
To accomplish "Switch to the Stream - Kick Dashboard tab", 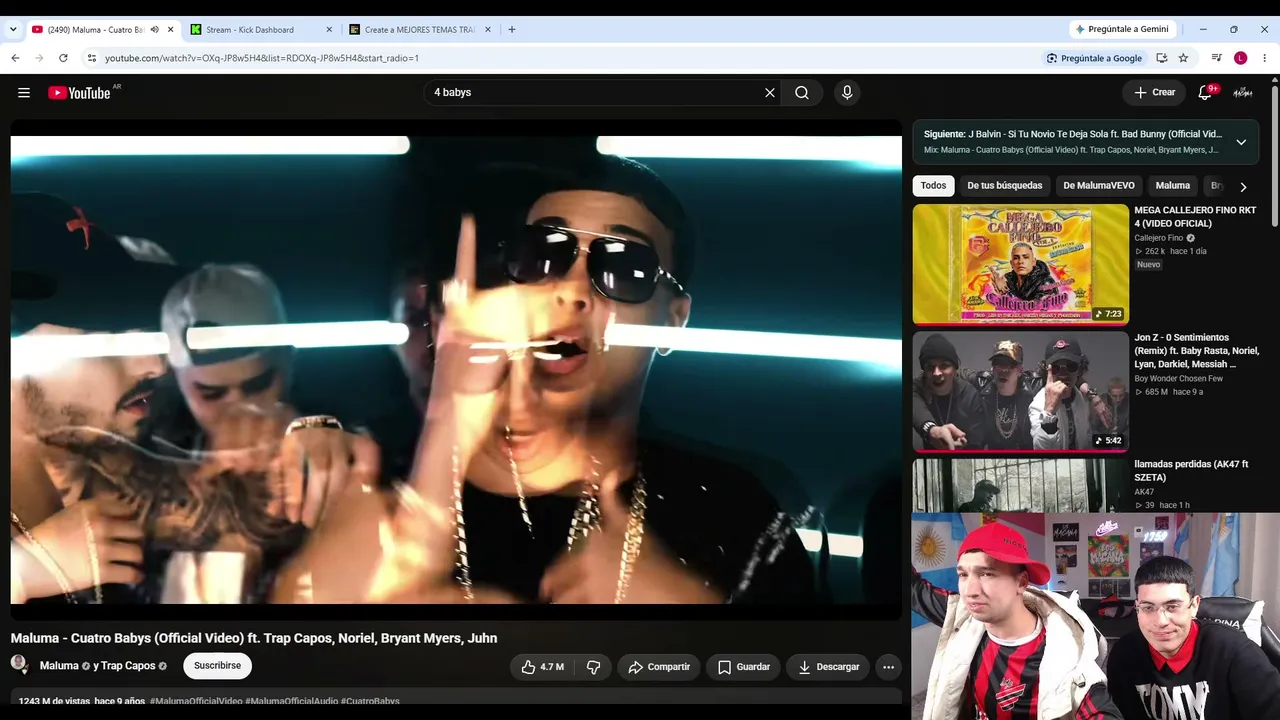I will tap(261, 30).
